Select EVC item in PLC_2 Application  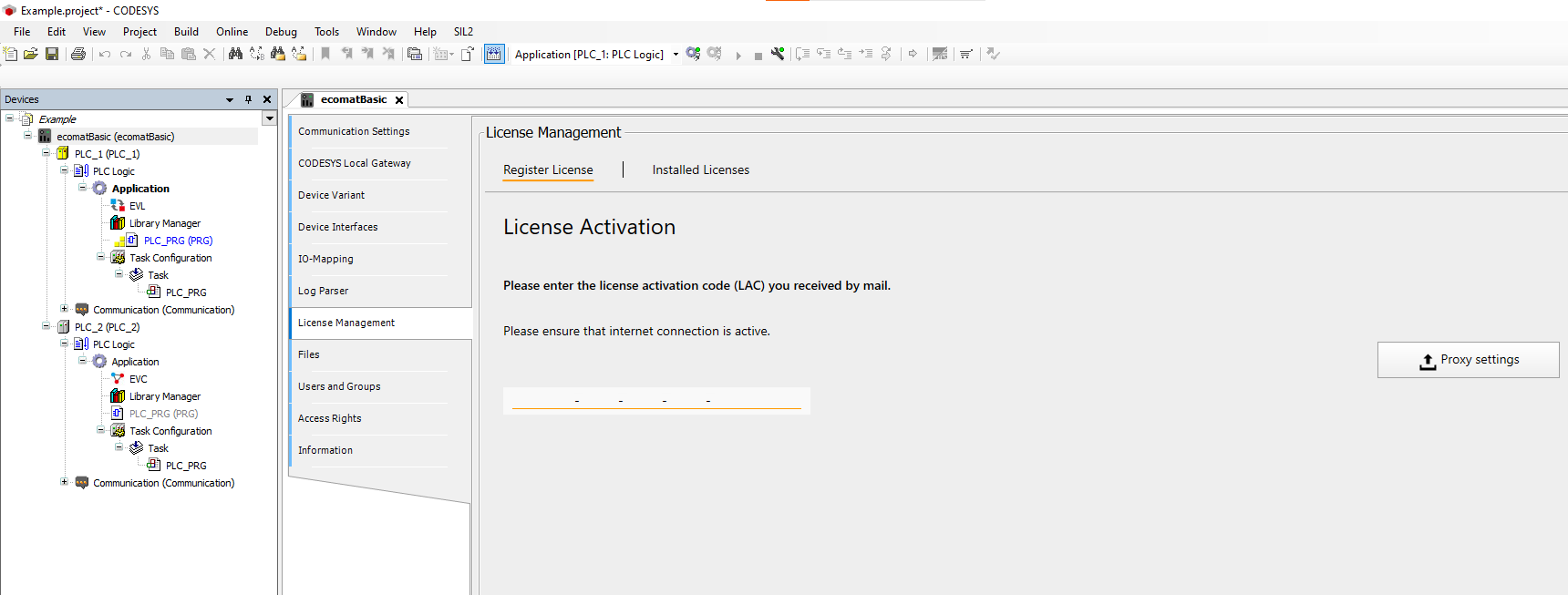click(x=138, y=379)
